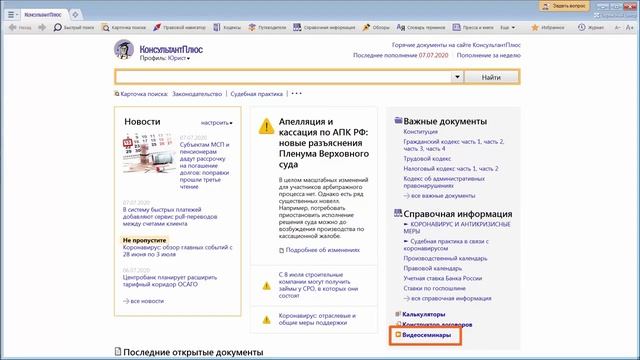
Task: Open все новости link
Action: (x=143, y=301)
